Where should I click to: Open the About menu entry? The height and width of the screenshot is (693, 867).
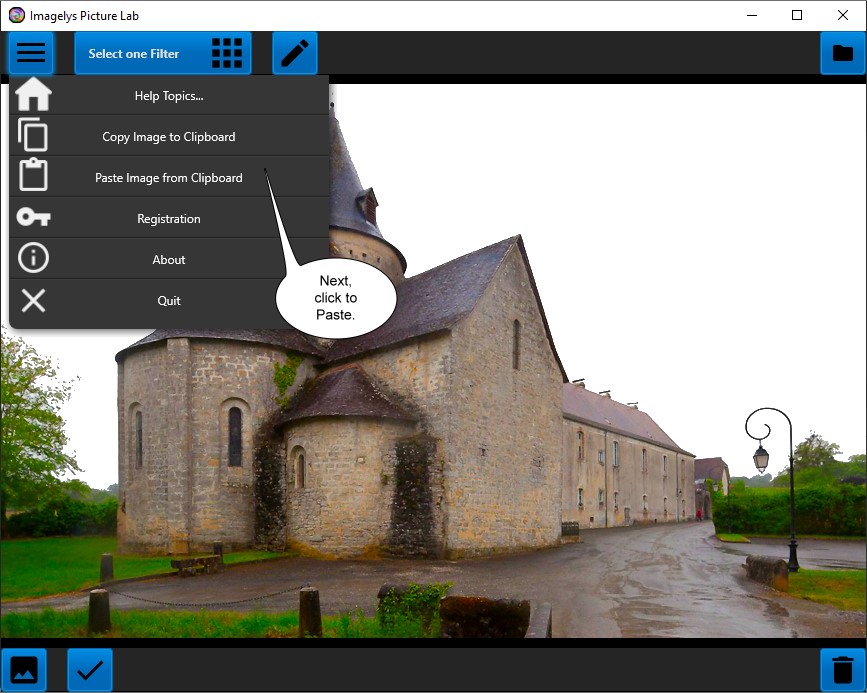pos(169,259)
